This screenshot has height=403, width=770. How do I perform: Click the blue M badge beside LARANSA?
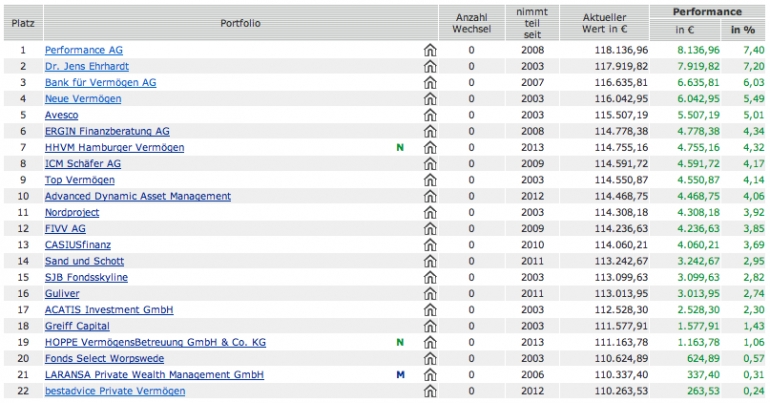coord(400,375)
